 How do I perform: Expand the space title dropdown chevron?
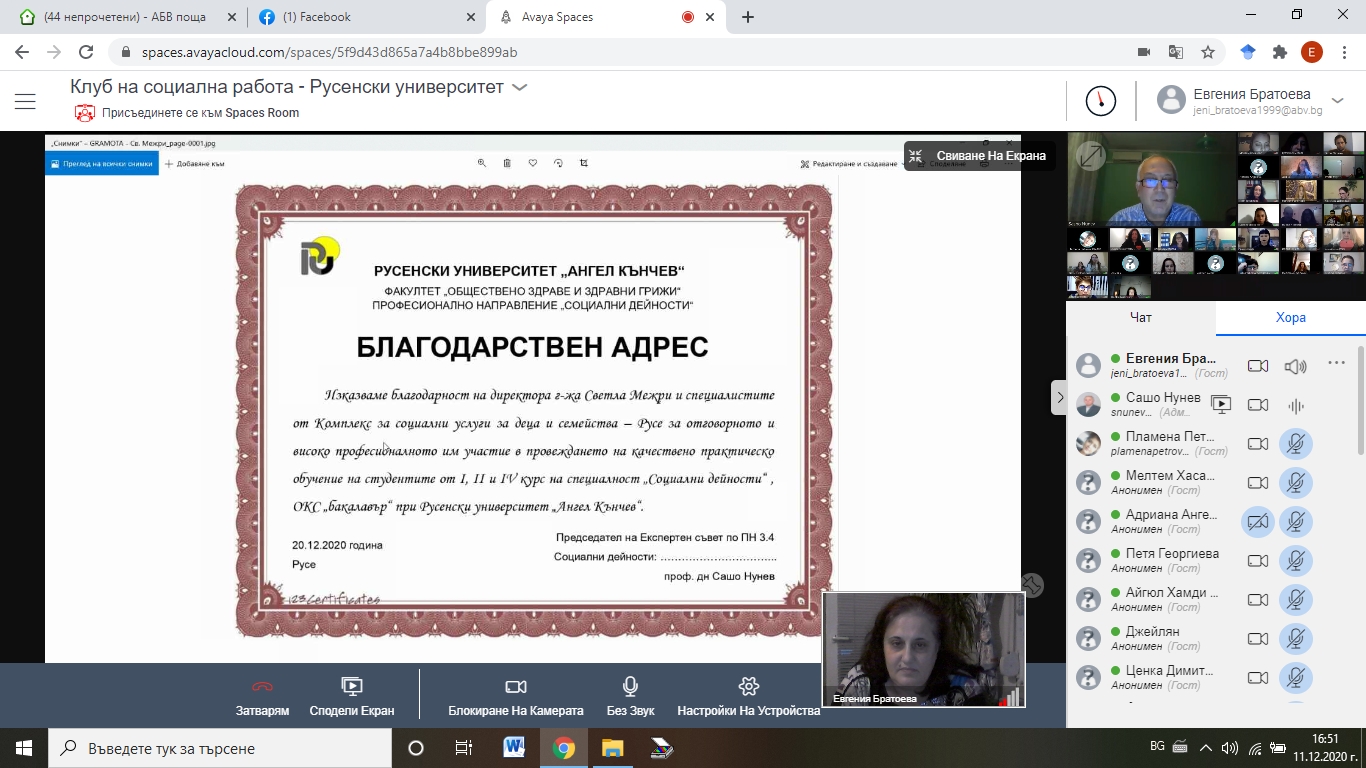(x=519, y=88)
